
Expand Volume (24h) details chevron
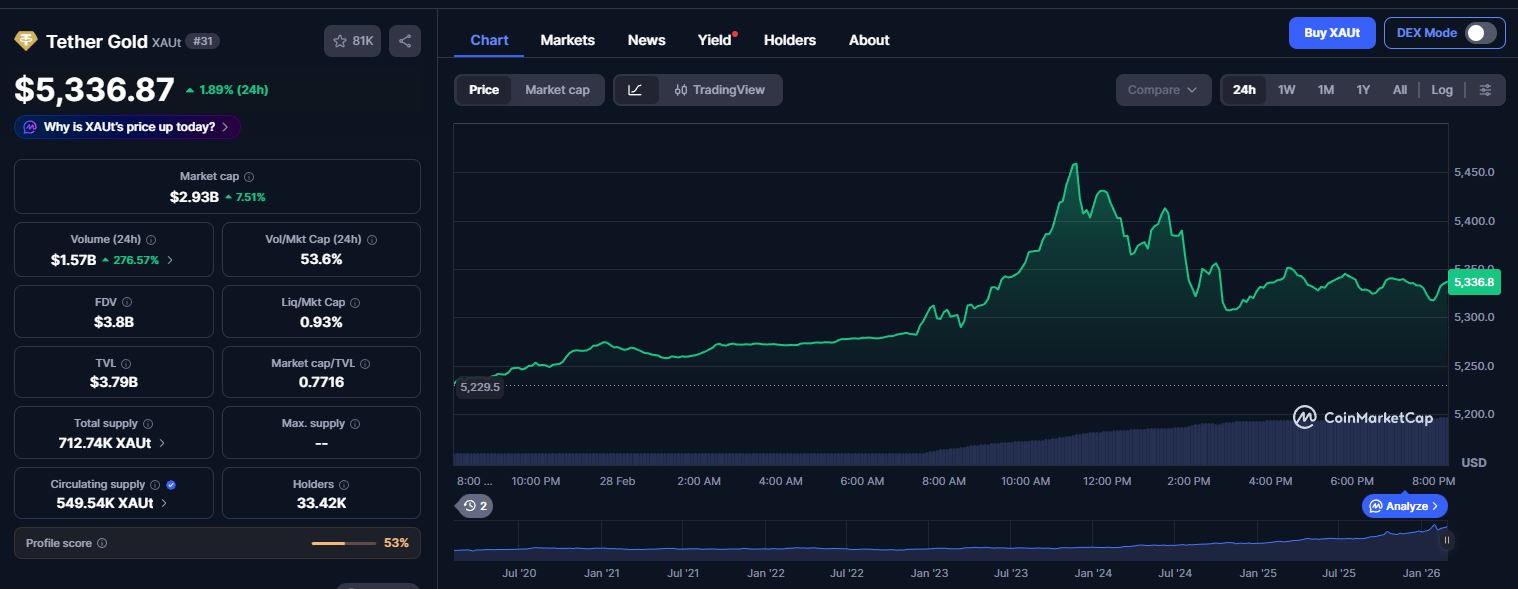click(x=170, y=260)
